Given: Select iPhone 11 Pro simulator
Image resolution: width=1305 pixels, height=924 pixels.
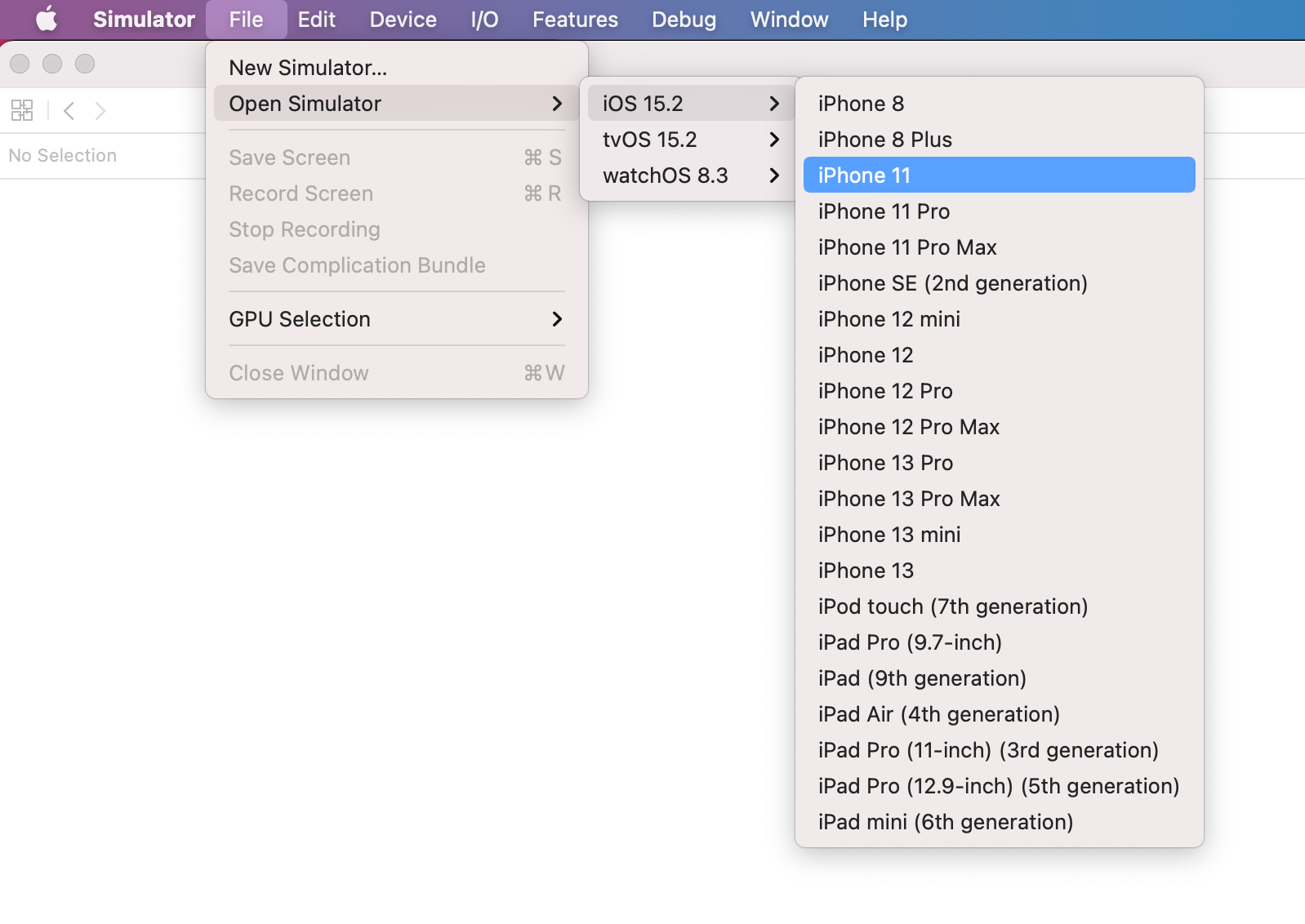Looking at the screenshot, I should click(1000, 211).
